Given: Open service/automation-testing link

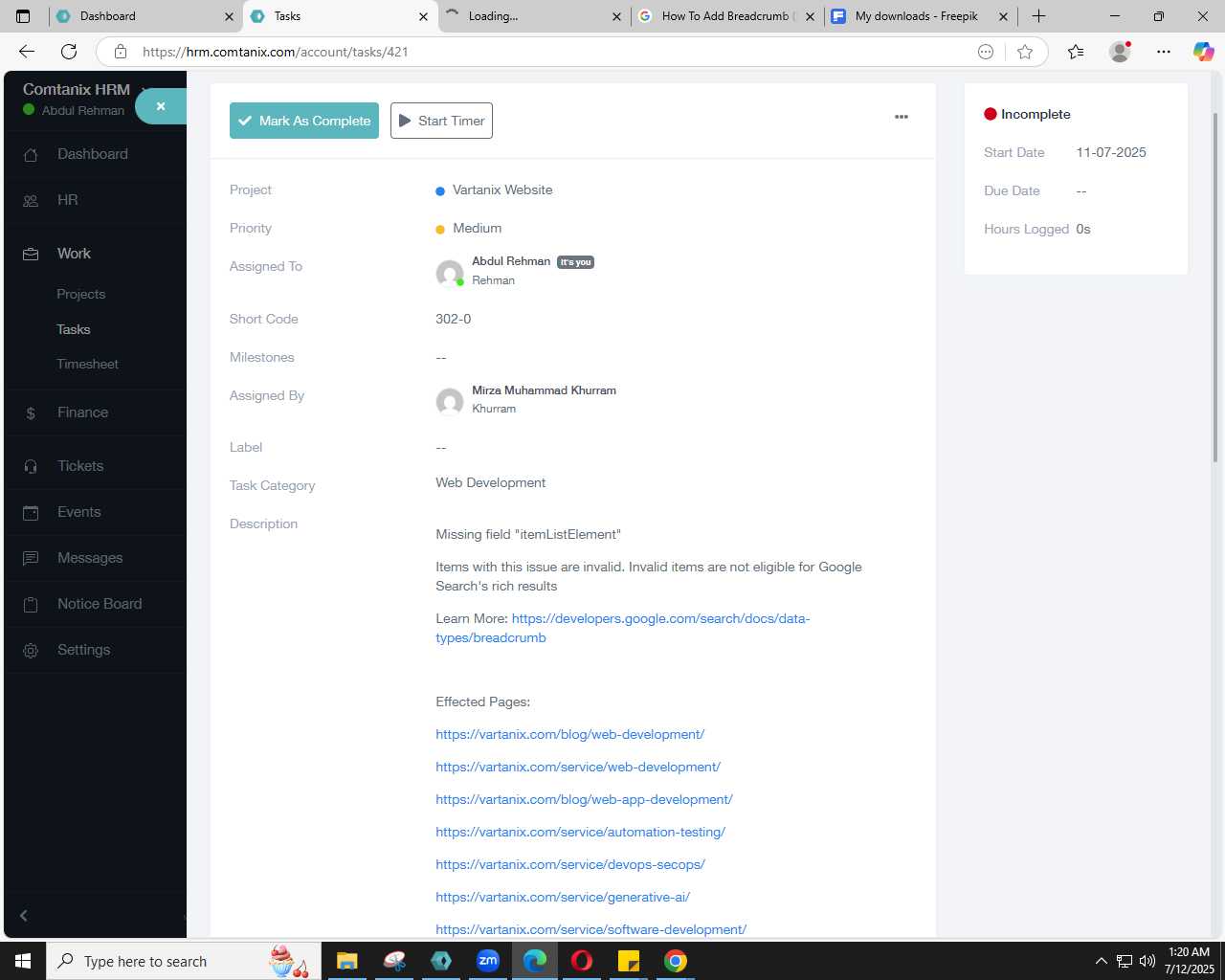Looking at the screenshot, I should pos(580,832).
